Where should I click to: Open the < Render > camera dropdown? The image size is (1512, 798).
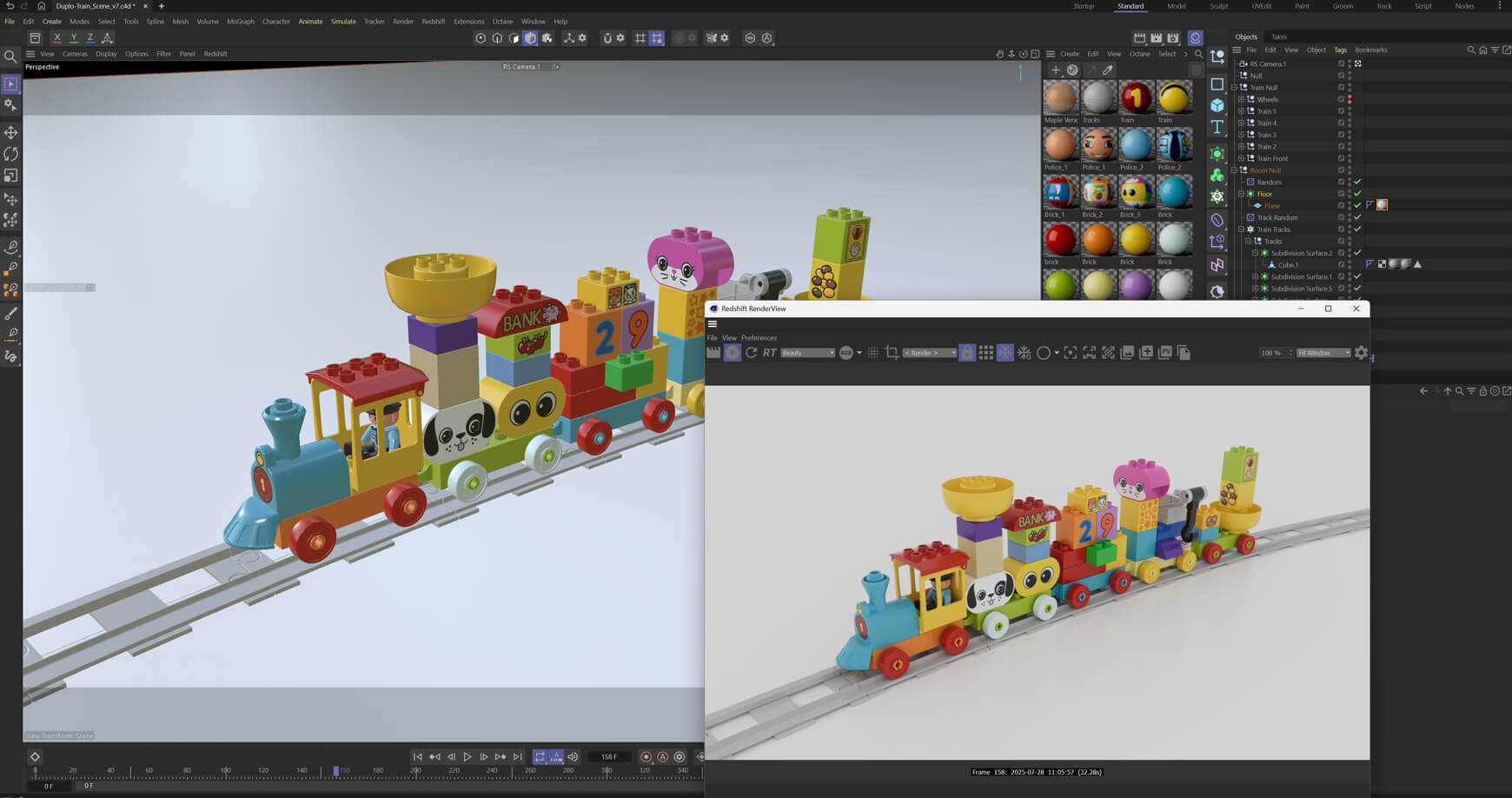tap(929, 353)
